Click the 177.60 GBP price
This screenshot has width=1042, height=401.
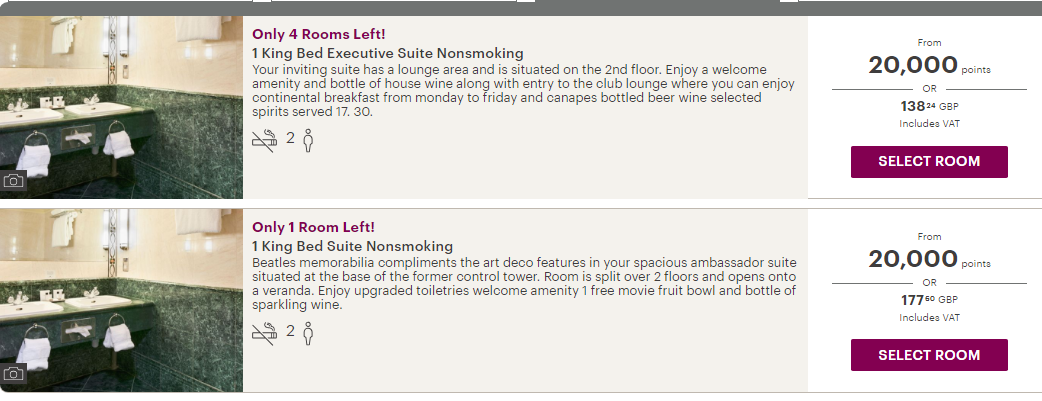[928, 298]
